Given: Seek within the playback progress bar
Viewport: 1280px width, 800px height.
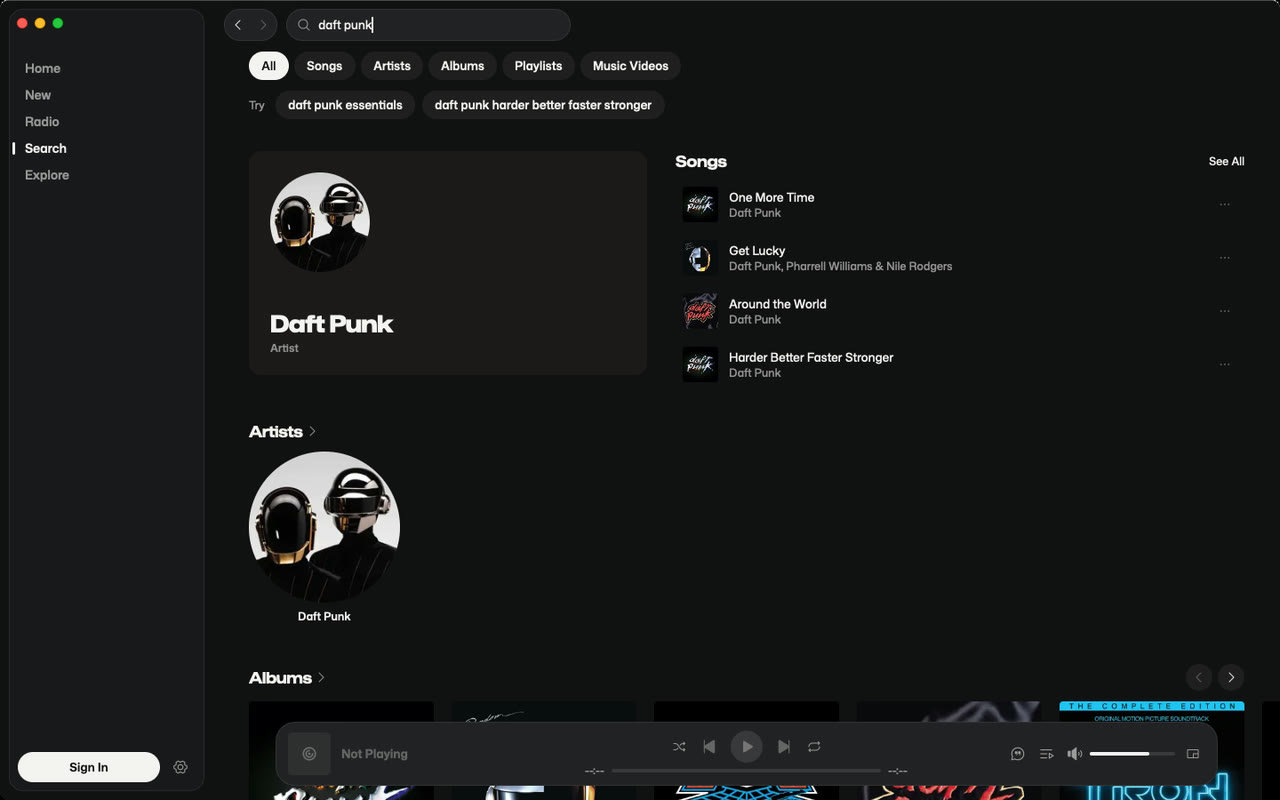Looking at the screenshot, I should coord(746,771).
